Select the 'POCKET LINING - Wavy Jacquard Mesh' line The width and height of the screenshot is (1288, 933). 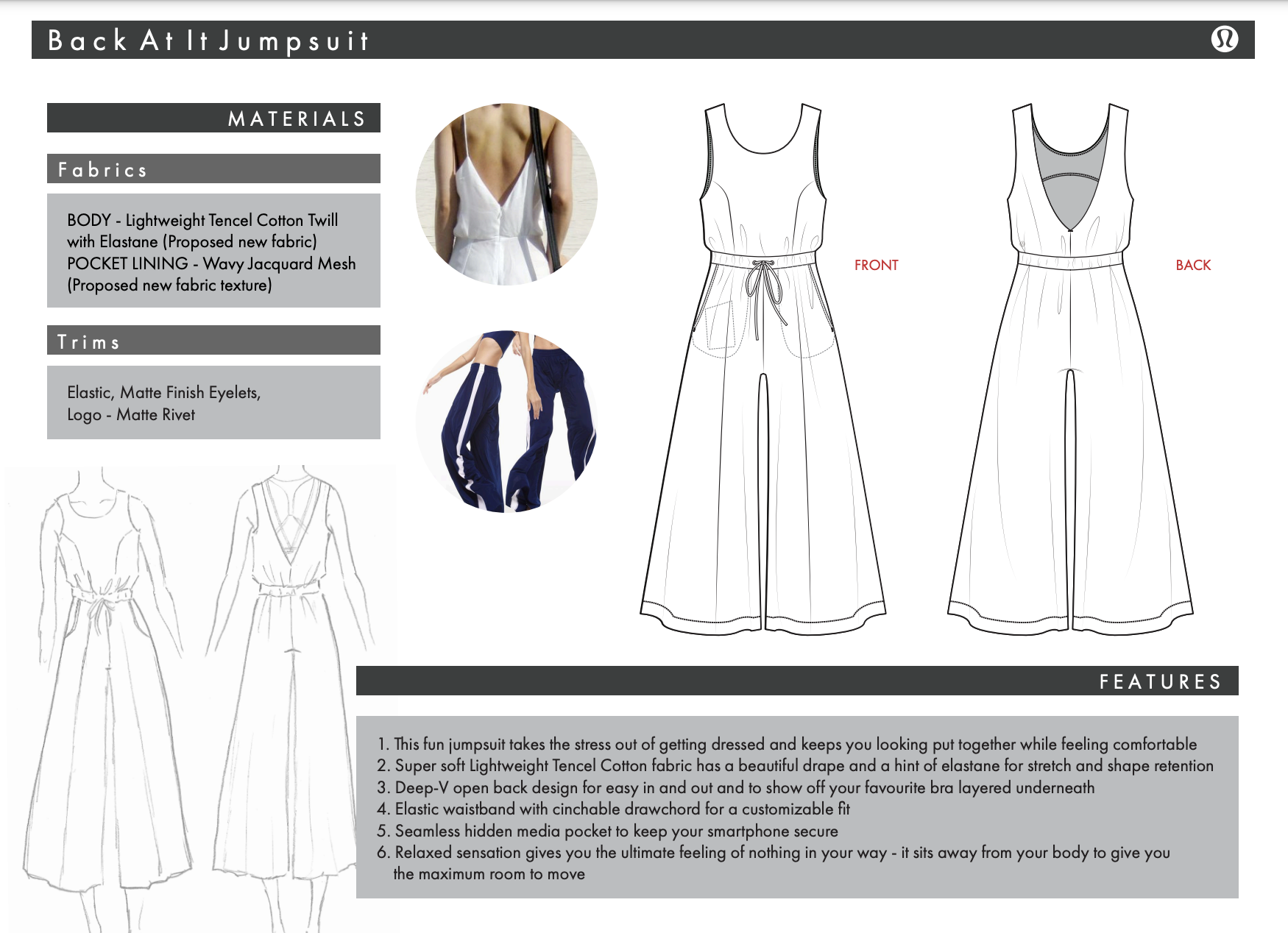211,263
